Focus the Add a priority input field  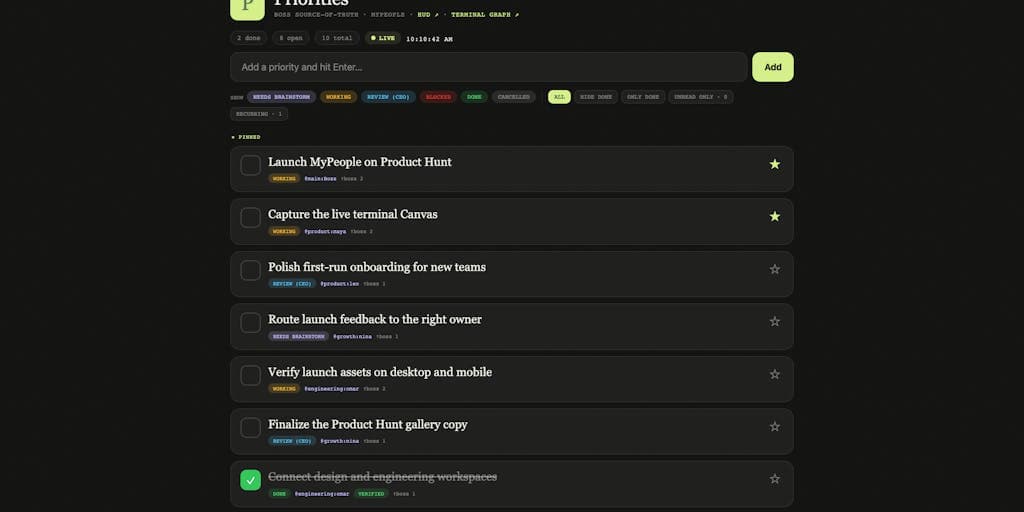tap(488, 67)
